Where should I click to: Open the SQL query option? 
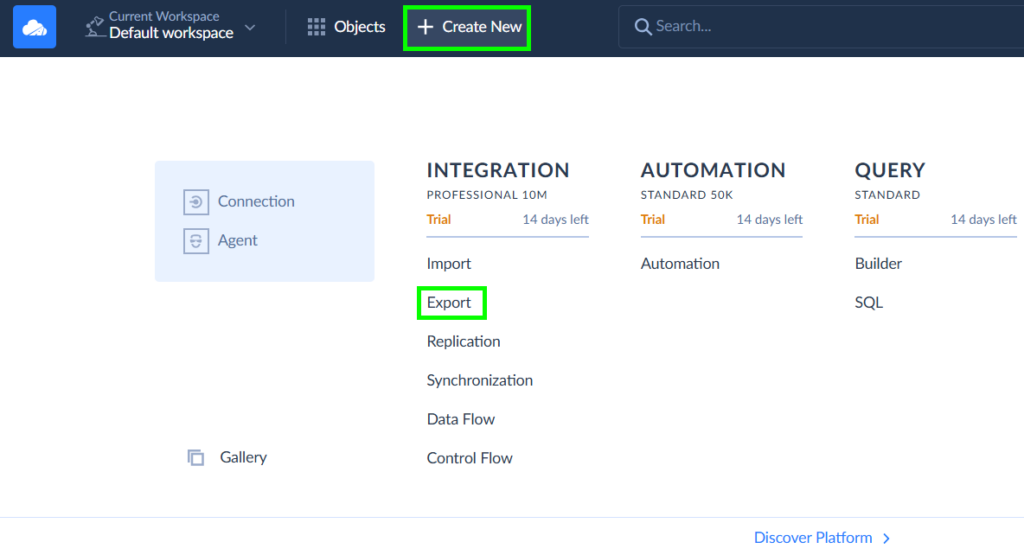(x=868, y=303)
